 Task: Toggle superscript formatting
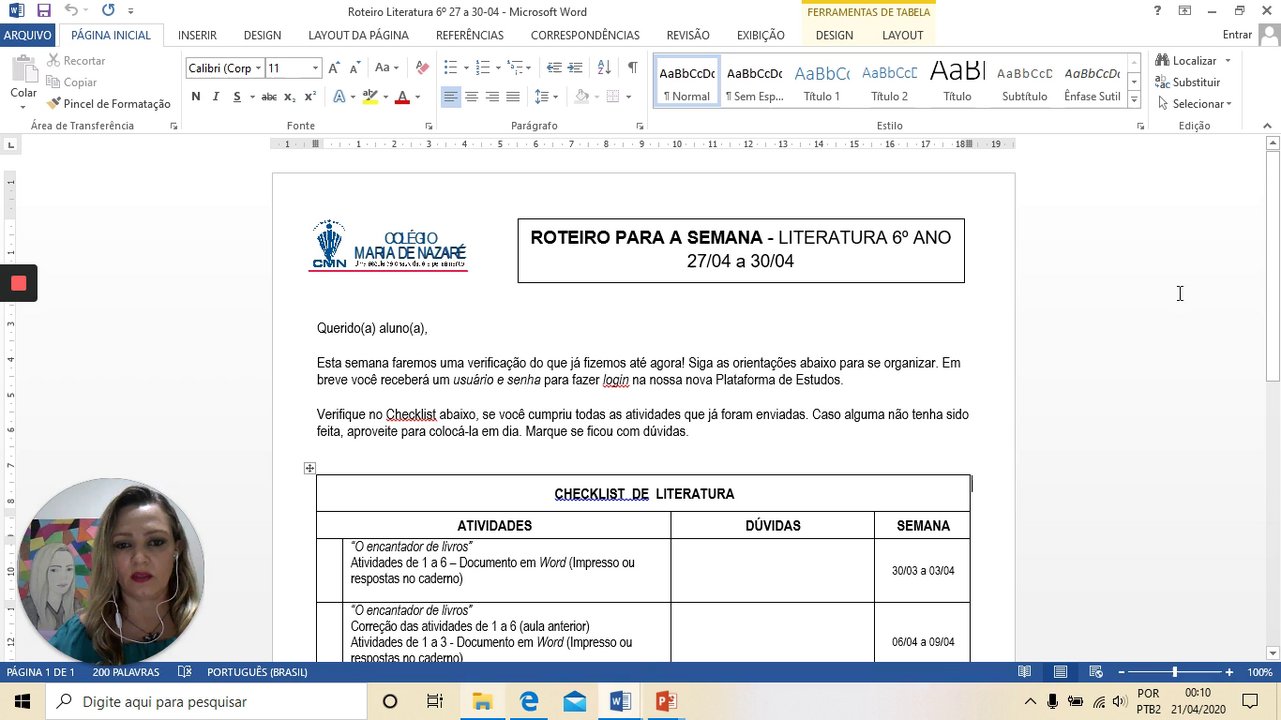click(x=310, y=97)
